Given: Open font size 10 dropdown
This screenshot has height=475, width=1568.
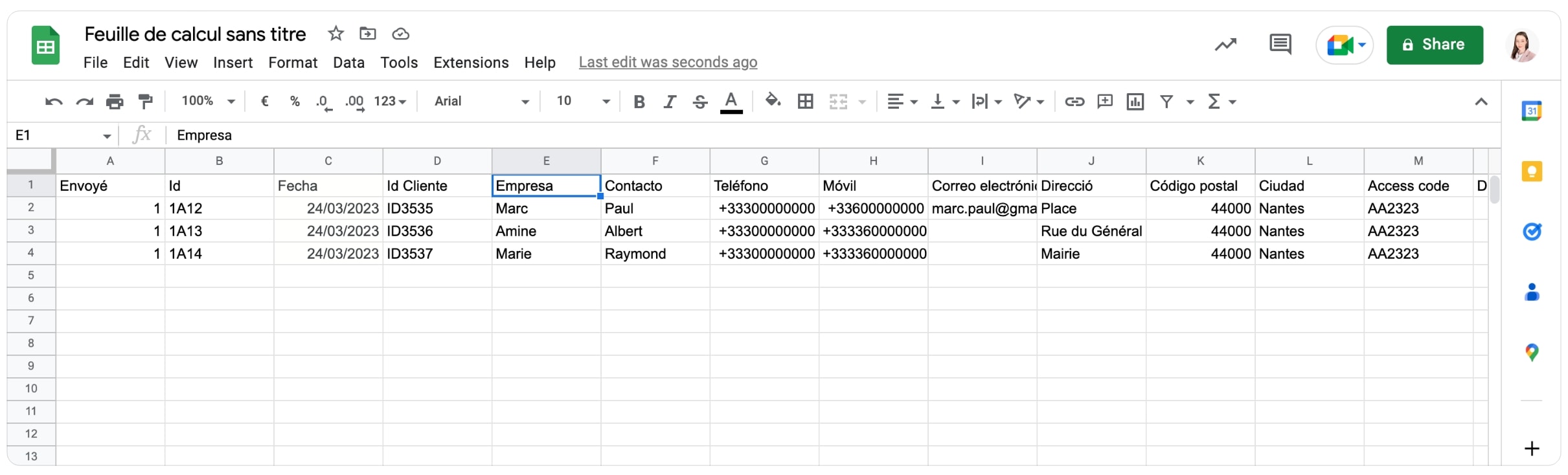Looking at the screenshot, I should (583, 101).
